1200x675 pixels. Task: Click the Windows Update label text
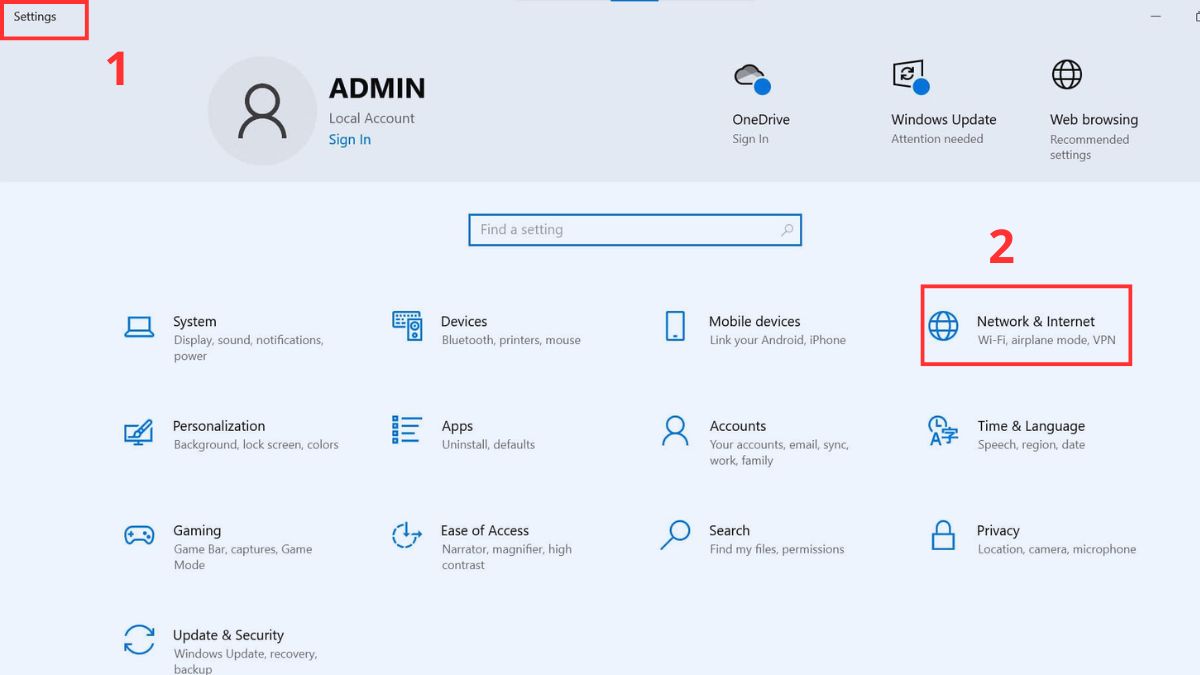click(x=944, y=119)
